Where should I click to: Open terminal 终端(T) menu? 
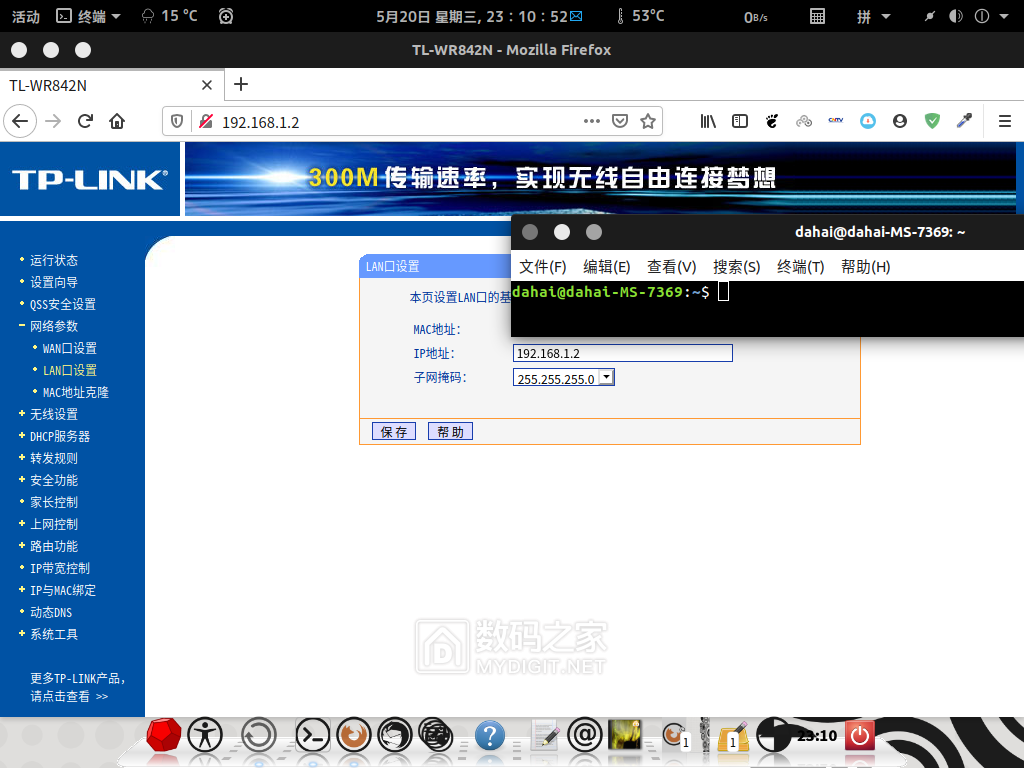(x=801, y=266)
